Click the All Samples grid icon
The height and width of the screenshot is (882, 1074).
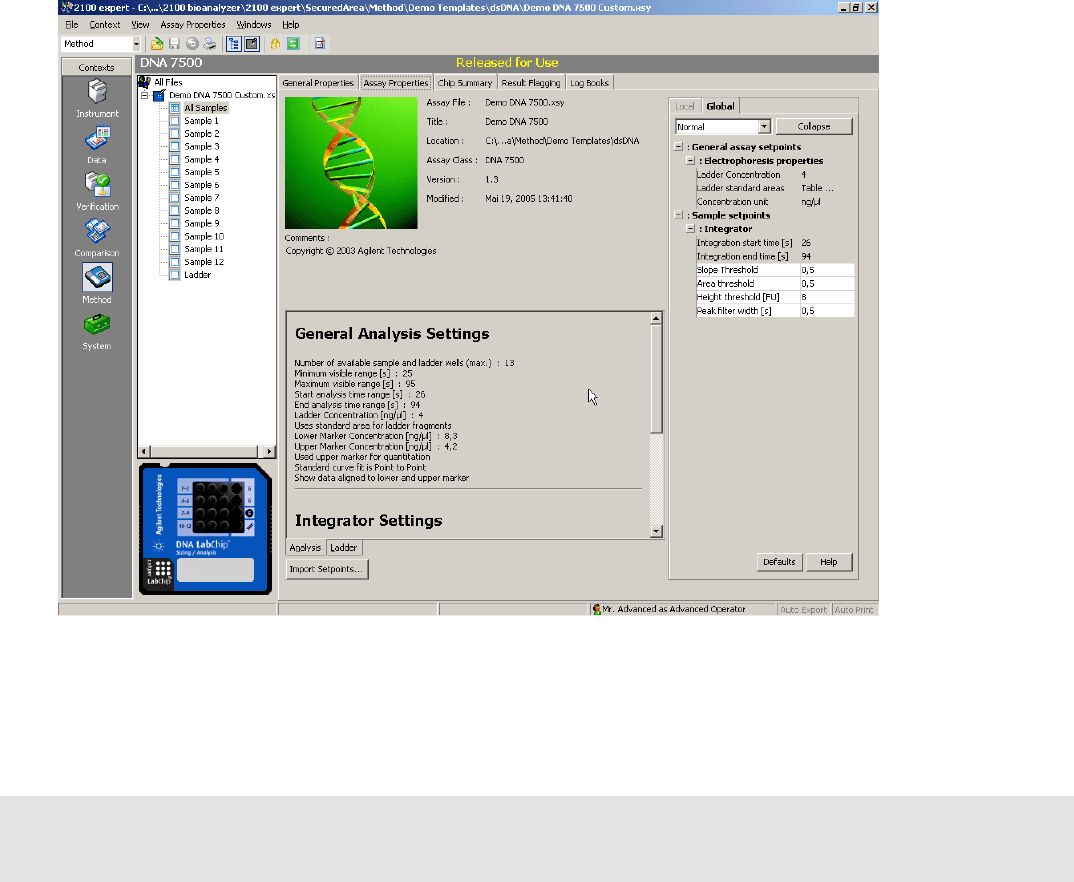pos(175,108)
